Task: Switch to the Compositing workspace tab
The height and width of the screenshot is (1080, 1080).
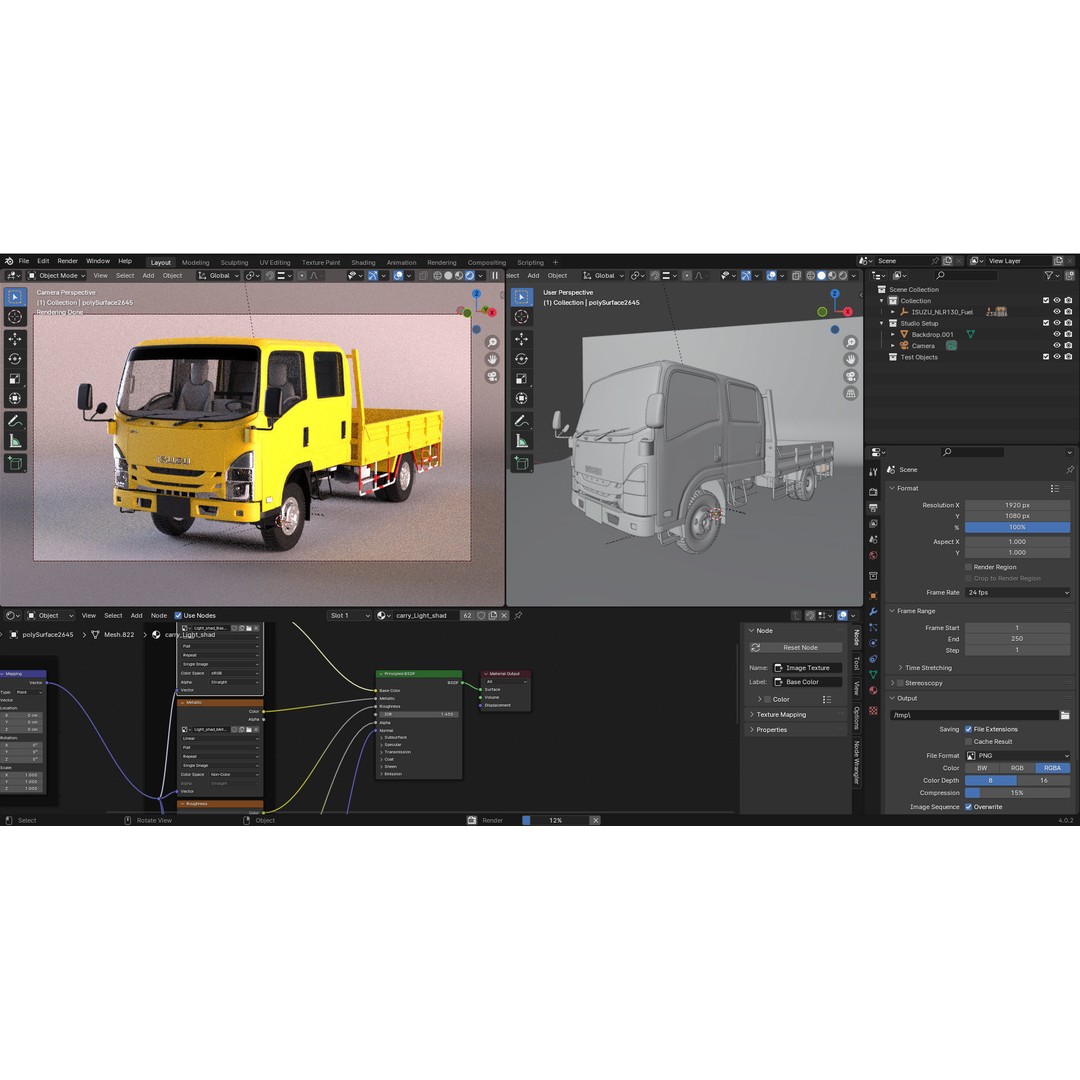Action: (x=486, y=262)
